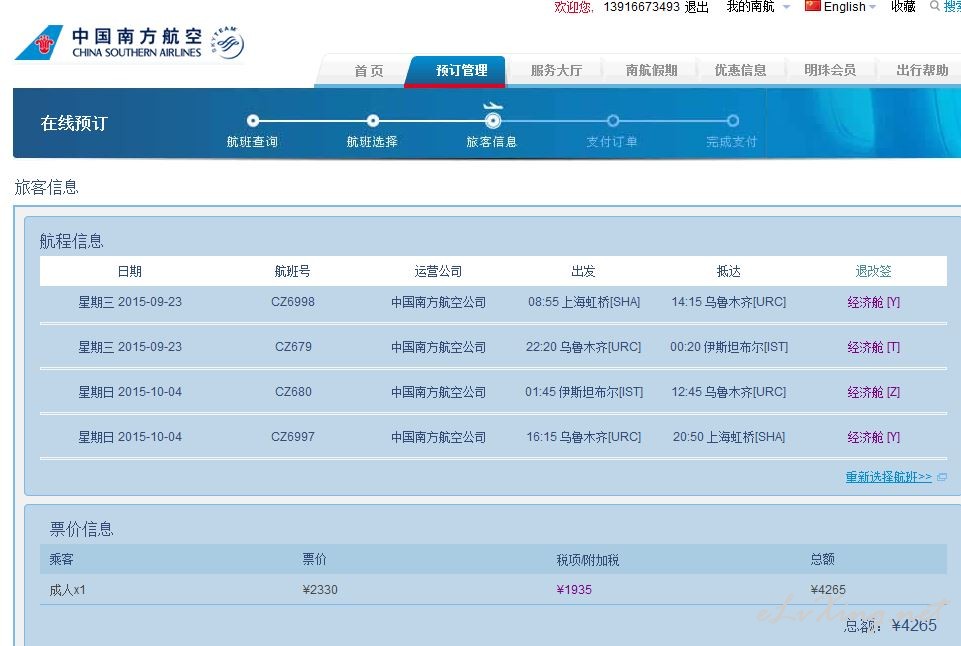
Task: Click the 航班查询 progress step marker
Action: tap(253, 121)
